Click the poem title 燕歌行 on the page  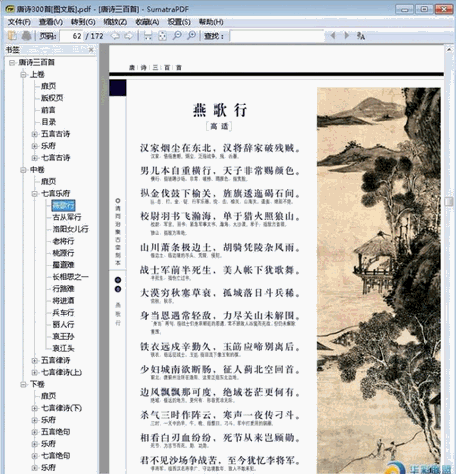[x=220, y=110]
